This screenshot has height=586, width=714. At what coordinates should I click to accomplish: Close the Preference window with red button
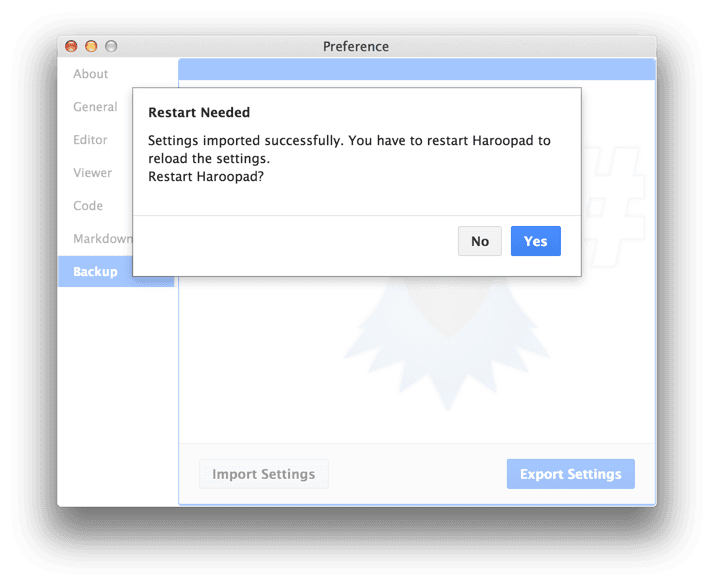(71, 46)
